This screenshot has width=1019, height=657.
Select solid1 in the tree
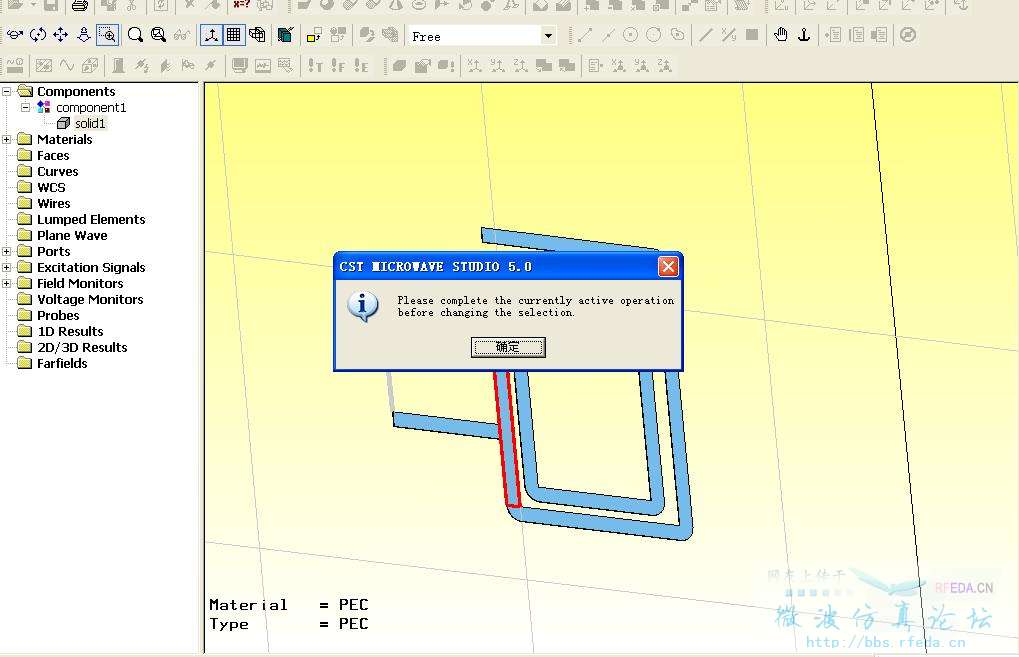point(89,123)
